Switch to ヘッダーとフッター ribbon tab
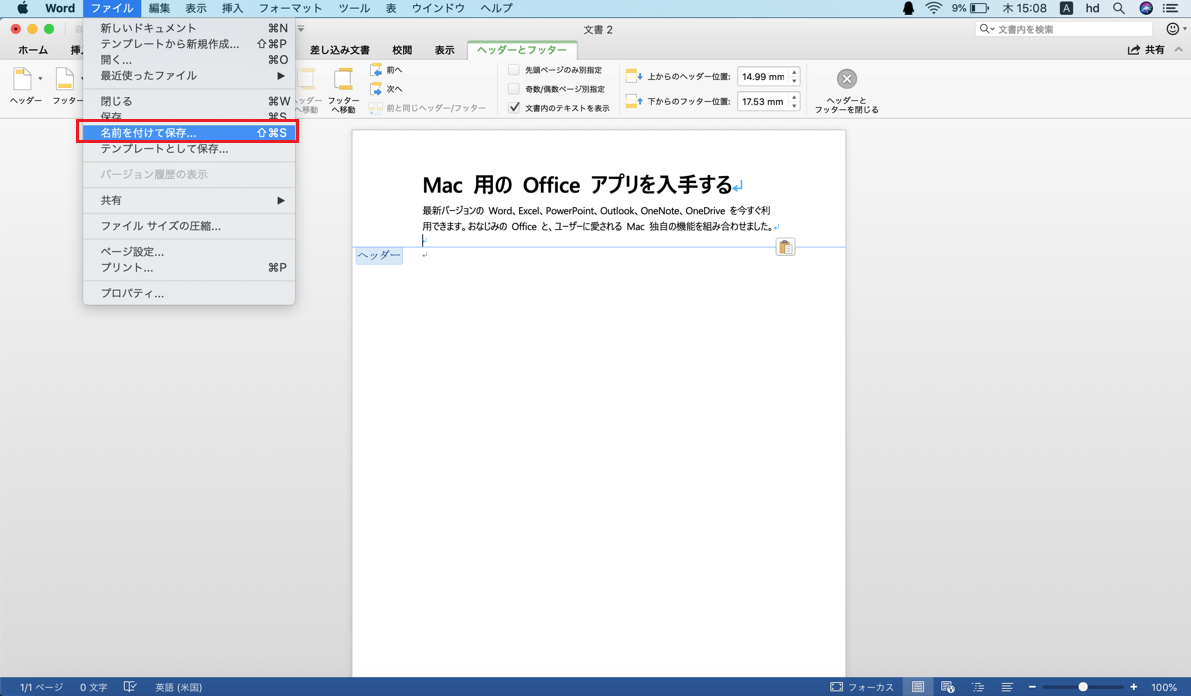 point(522,50)
